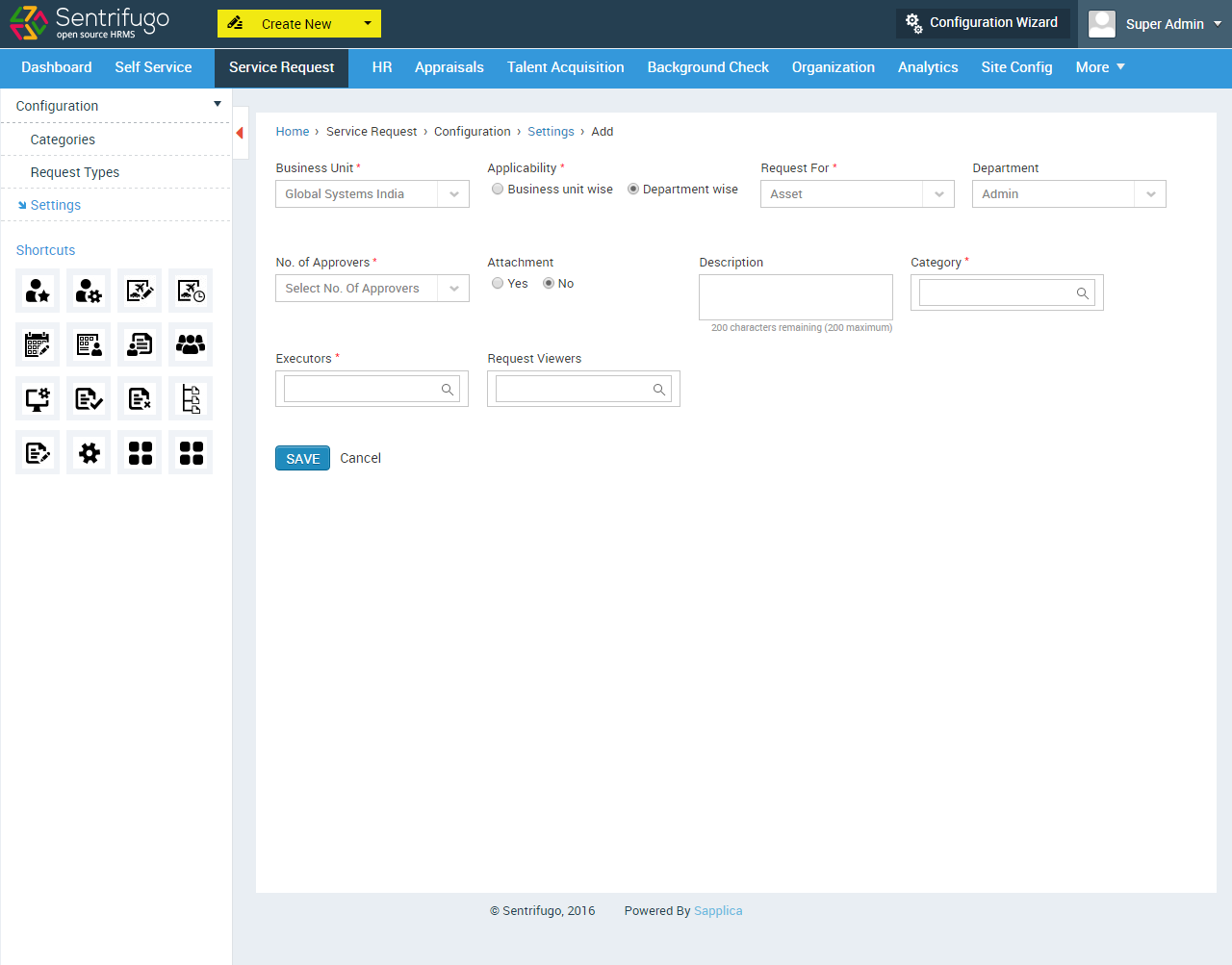Open the Configuration Wizard
The height and width of the screenshot is (965, 1232).
983,23
